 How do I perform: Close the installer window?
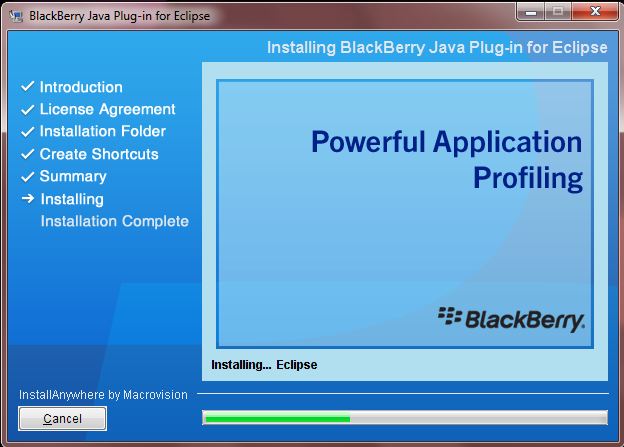click(x=595, y=12)
